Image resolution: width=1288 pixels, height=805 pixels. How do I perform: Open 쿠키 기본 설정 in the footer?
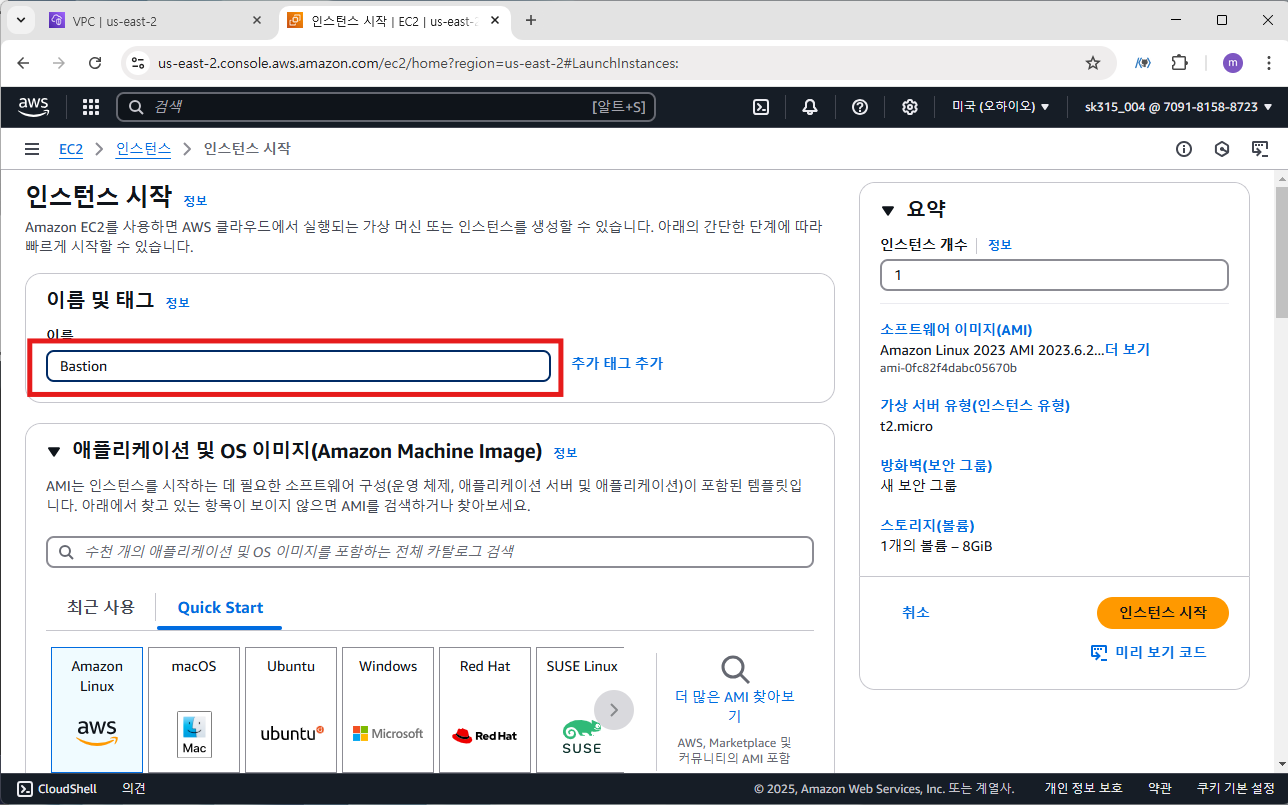[x=1235, y=789]
